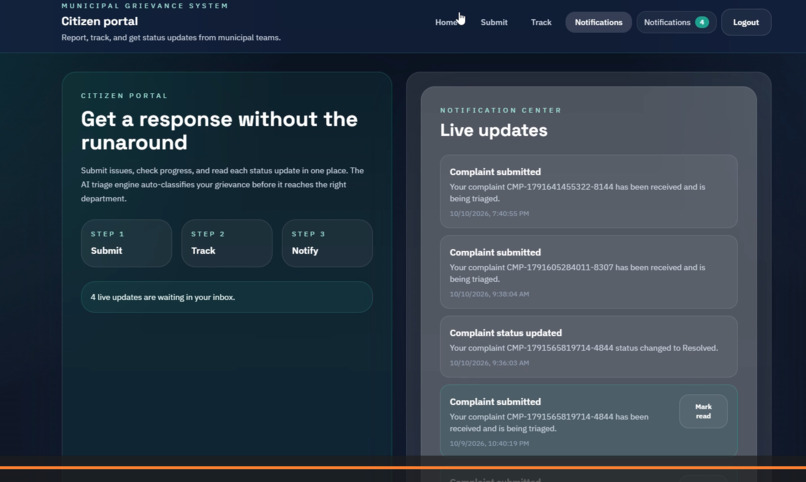The width and height of the screenshot is (806, 482).
Task: Click the 'MUNICIPAL GRIEVANCE SYSTEM' label
Action: 144,6
